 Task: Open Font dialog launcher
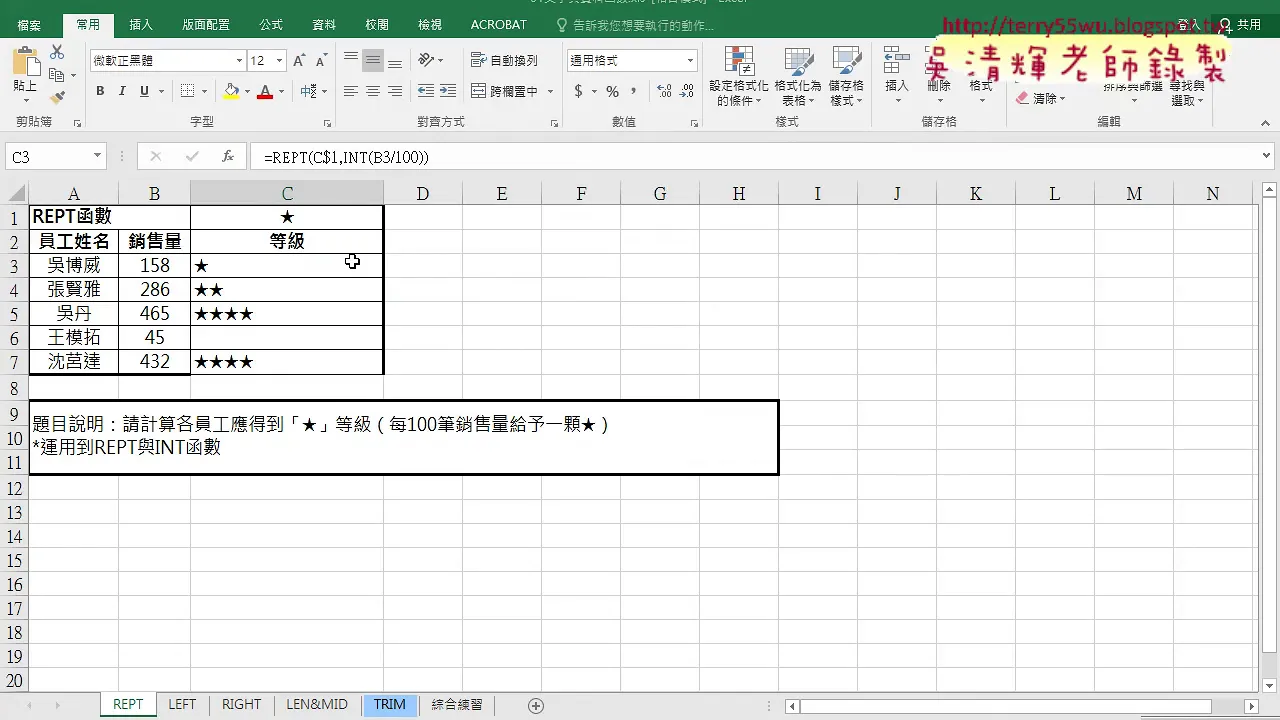[327, 123]
